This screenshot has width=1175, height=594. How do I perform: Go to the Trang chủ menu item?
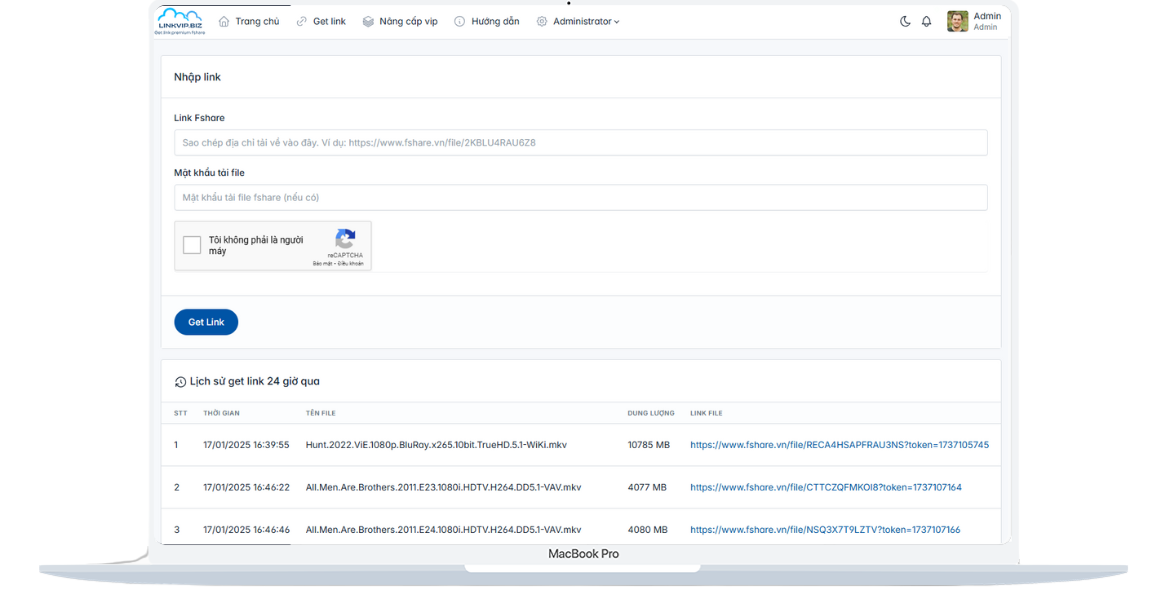click(x=257, y=21)
